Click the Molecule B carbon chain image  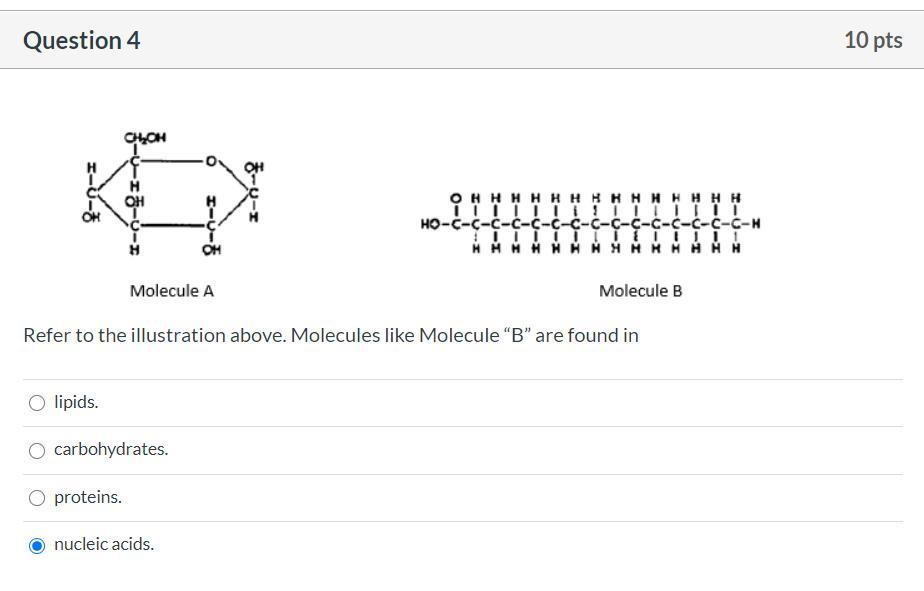[x=590, y=223]
